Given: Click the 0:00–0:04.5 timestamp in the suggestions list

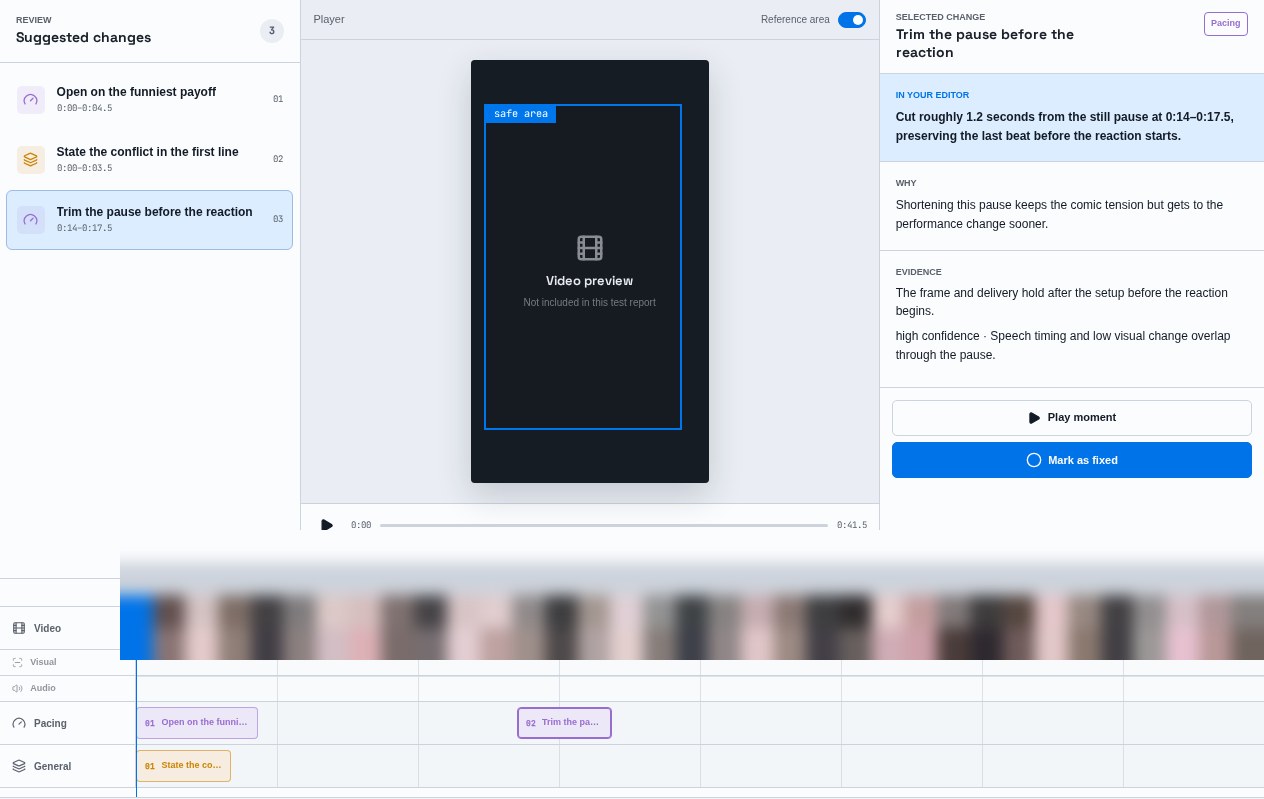Looking at the screenshot, I should pyautogui.click(x=85, y=108).
